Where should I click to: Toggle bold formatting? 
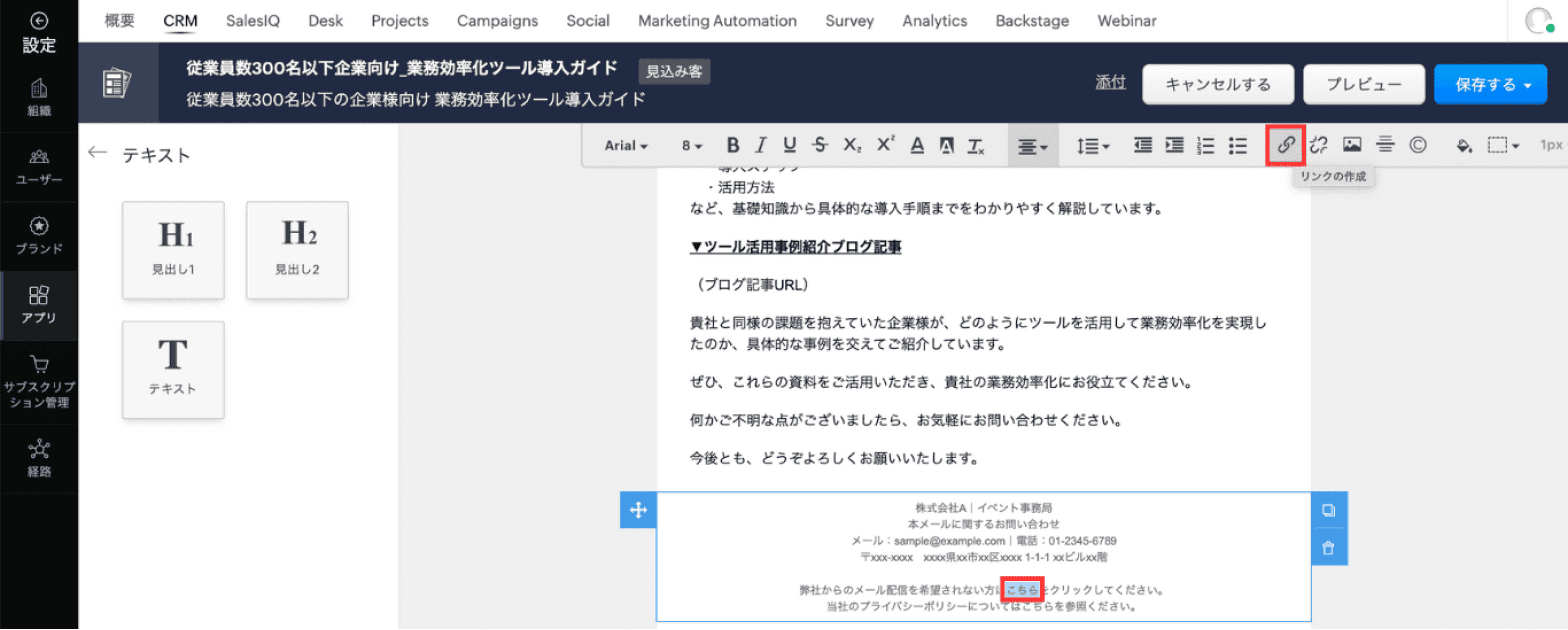pos(732,145)
